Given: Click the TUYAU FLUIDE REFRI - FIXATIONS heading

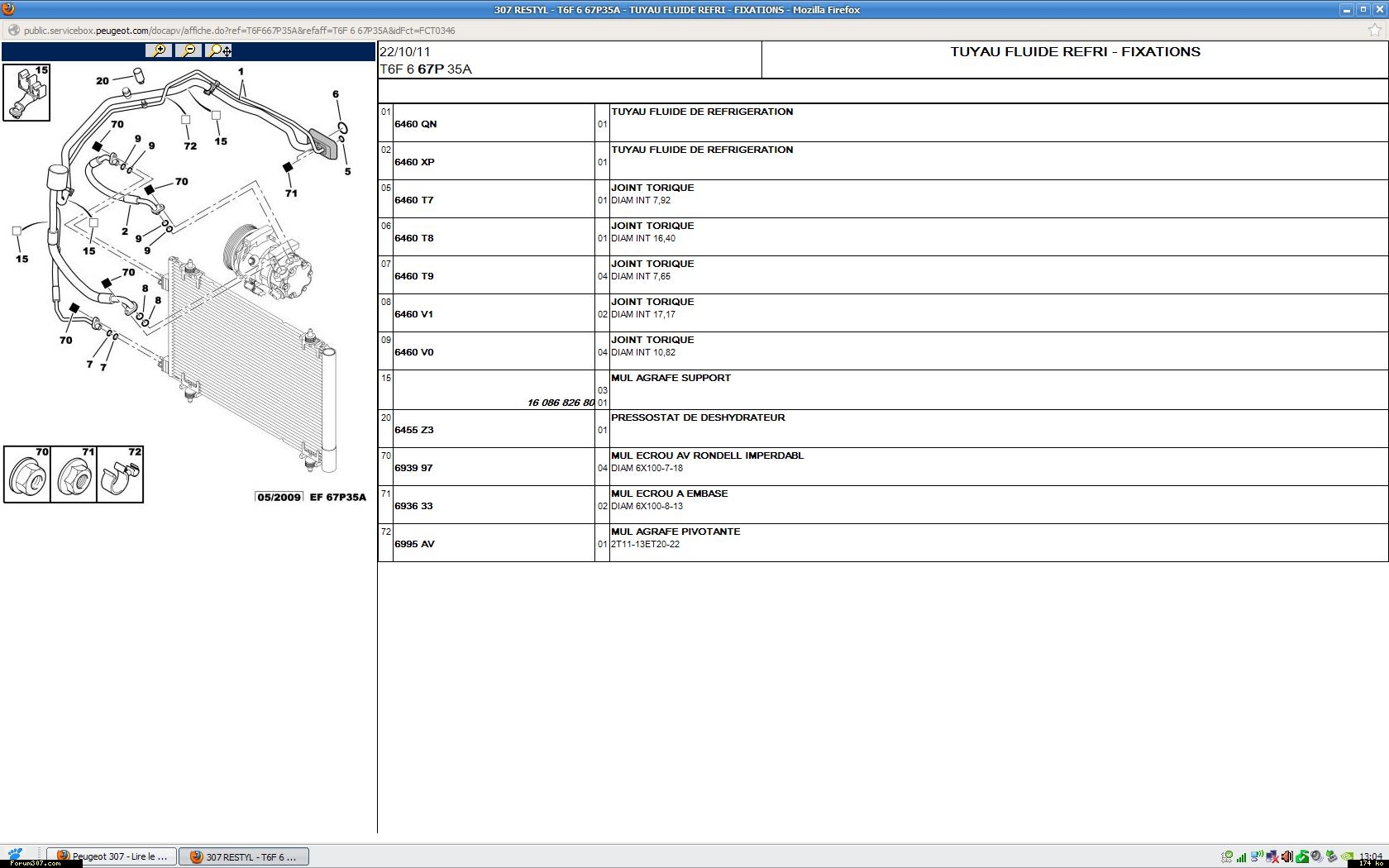Looking at the screenshot, I should (x=1075, y=51).
